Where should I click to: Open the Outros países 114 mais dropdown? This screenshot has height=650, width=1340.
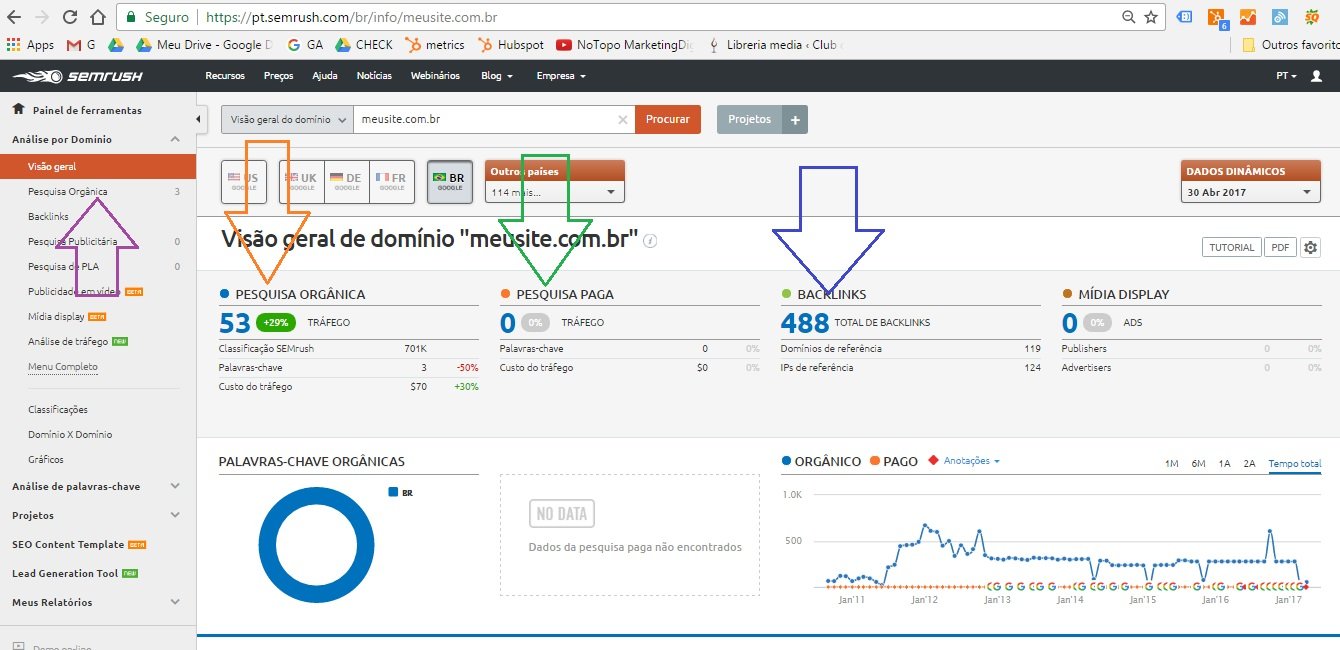[554, 192]
